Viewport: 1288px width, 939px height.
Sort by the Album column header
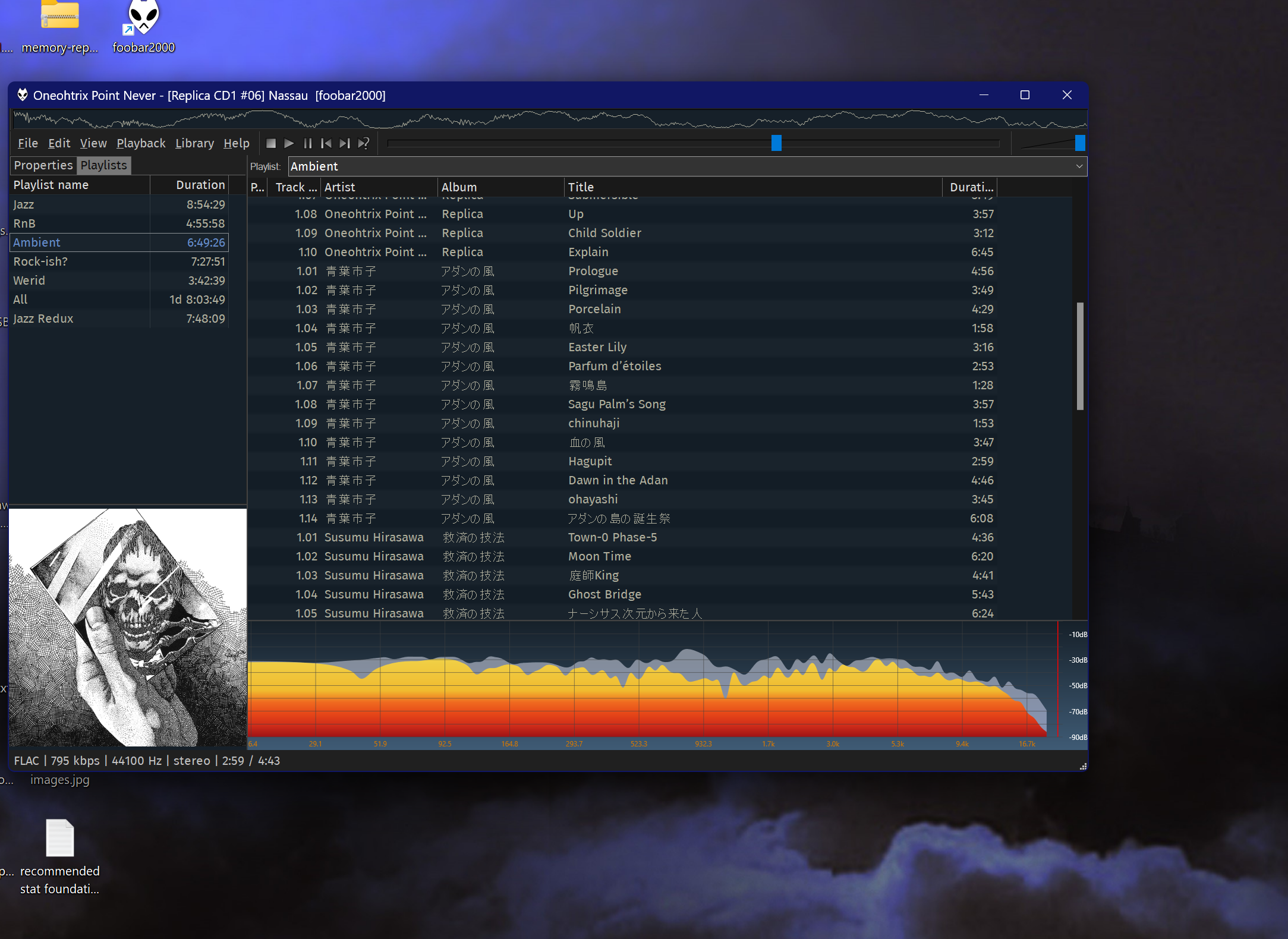(x=501, y=187)
